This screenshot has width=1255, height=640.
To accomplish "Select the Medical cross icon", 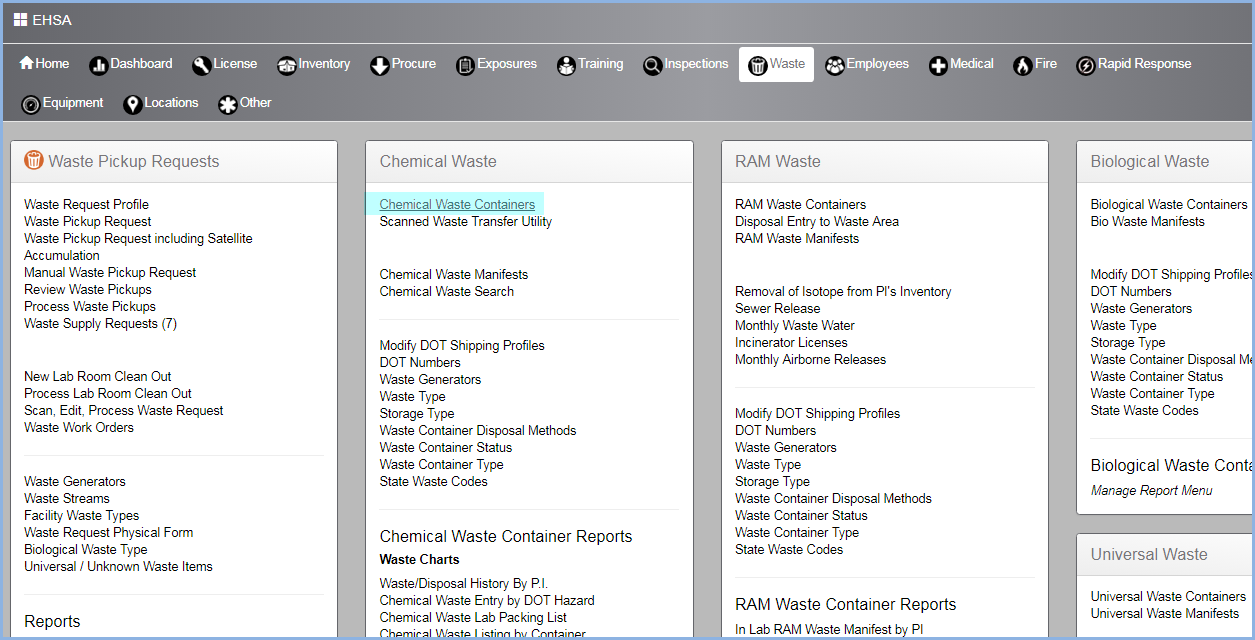I will point(938,65).
